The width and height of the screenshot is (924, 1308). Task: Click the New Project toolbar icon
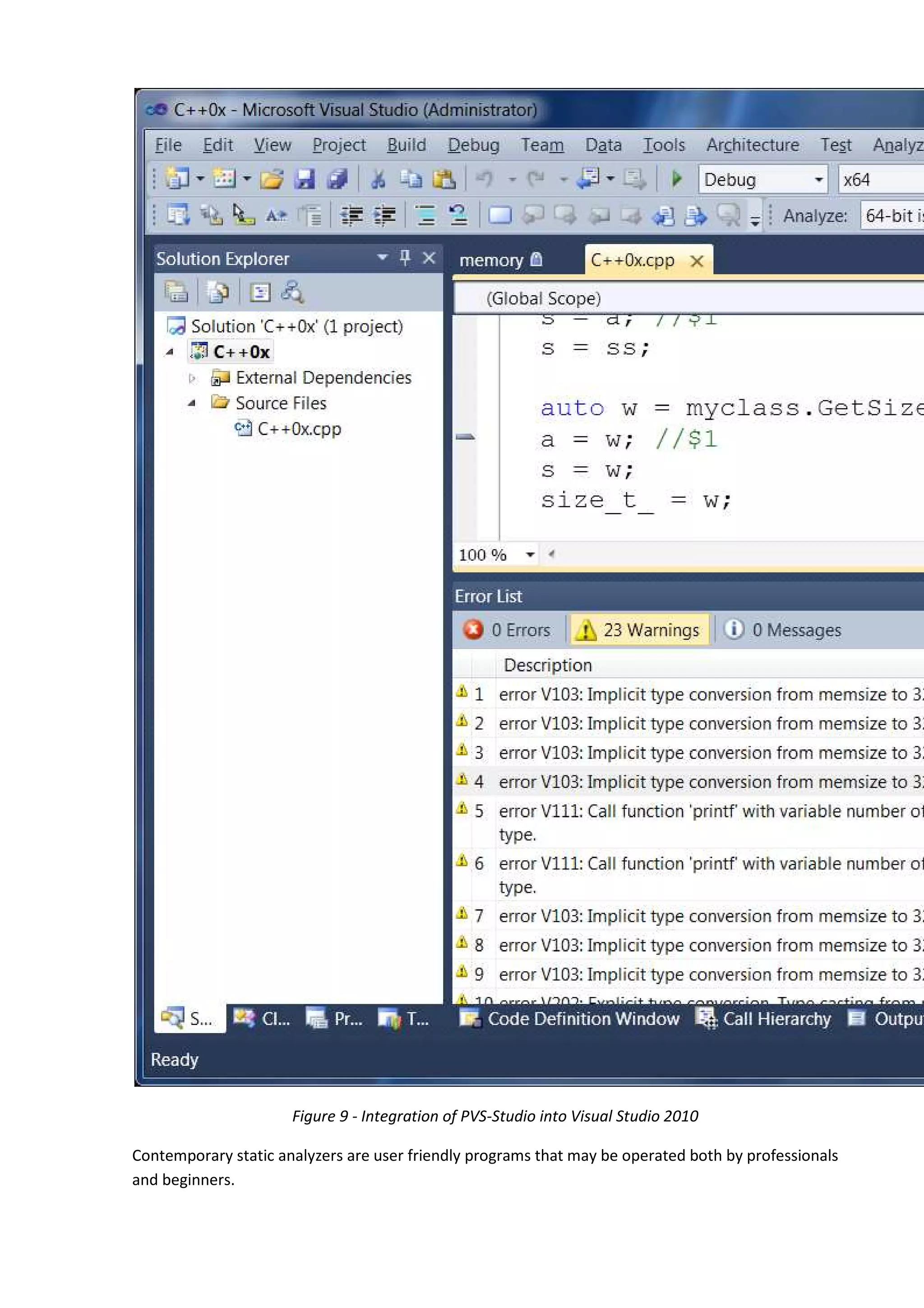point(177,179)
